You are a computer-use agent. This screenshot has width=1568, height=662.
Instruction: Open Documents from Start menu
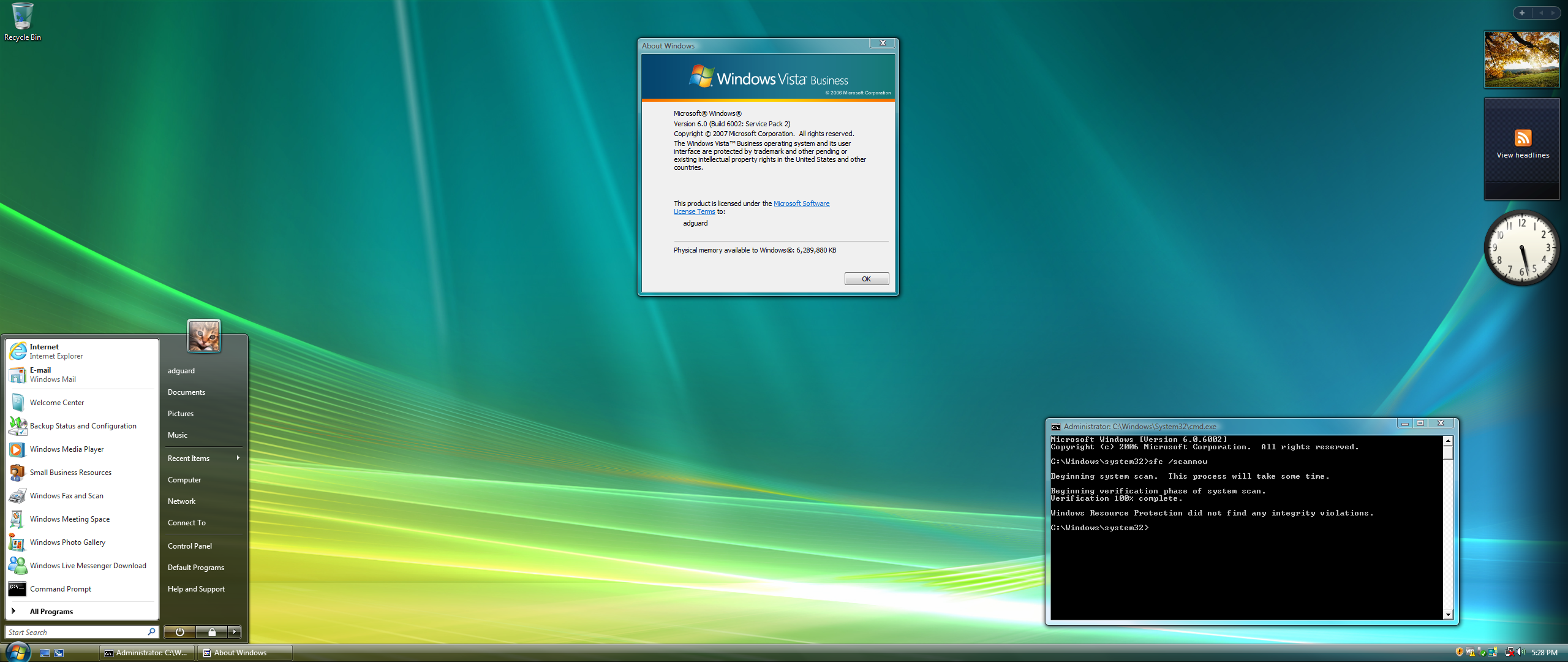(x=203, y=392)
